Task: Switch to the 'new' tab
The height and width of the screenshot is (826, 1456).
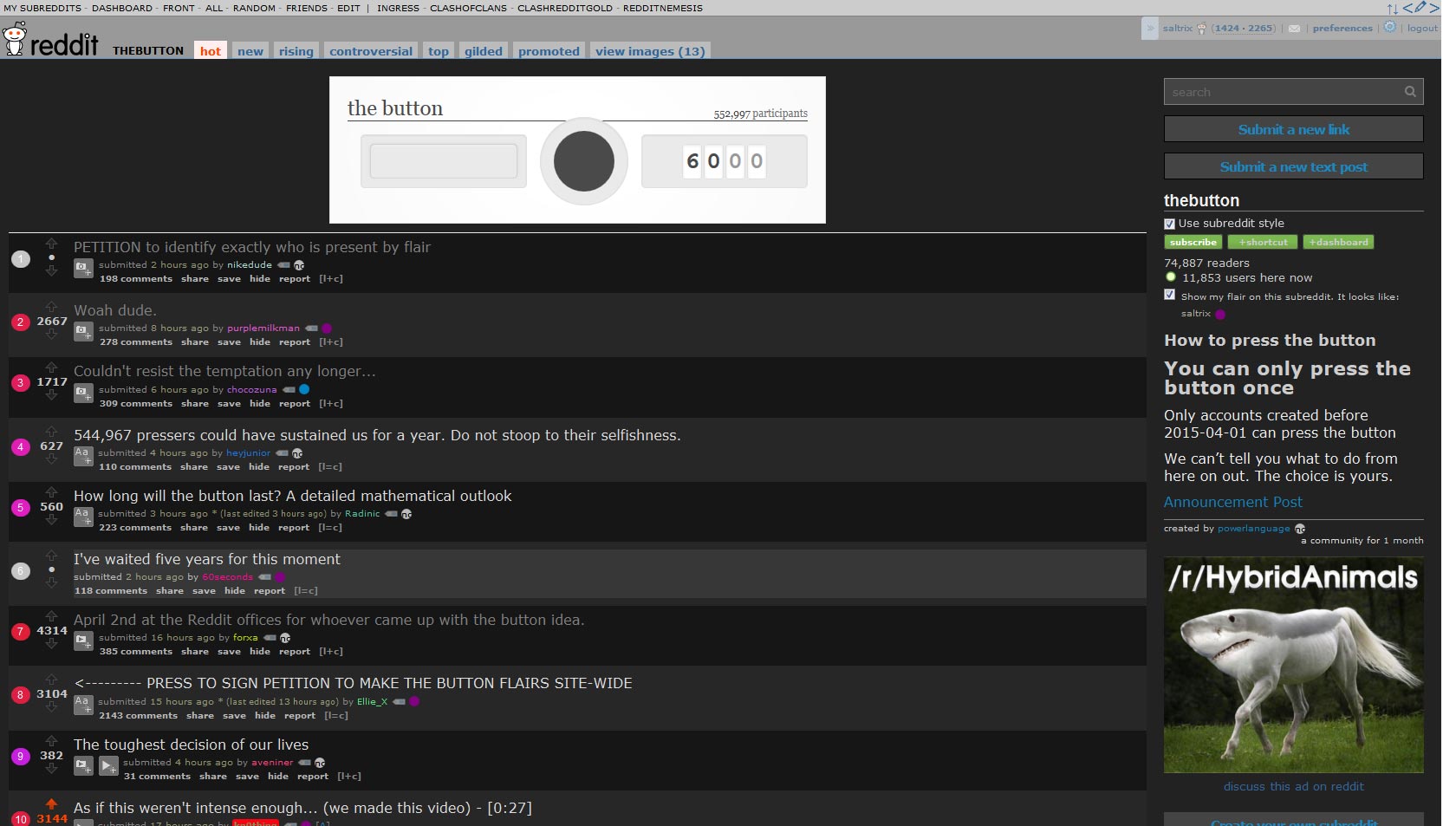Action: [x=250, y=51]
